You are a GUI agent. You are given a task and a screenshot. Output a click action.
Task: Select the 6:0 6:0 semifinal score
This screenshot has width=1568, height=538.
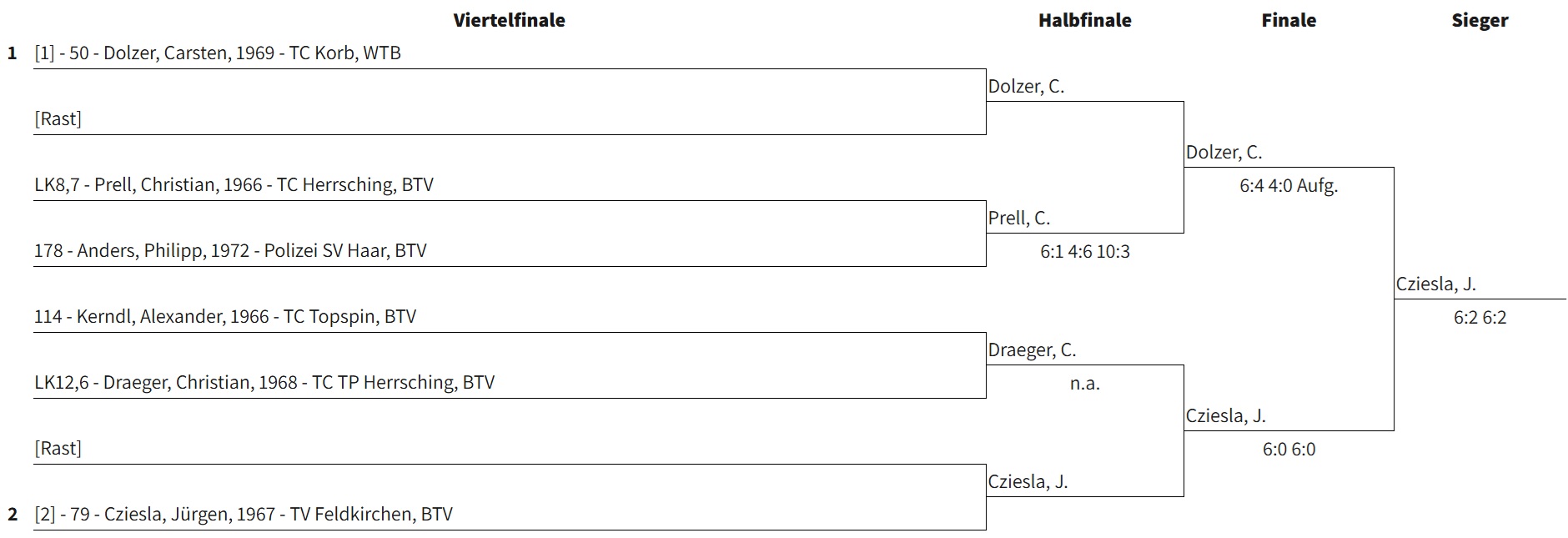point(1289,449)
